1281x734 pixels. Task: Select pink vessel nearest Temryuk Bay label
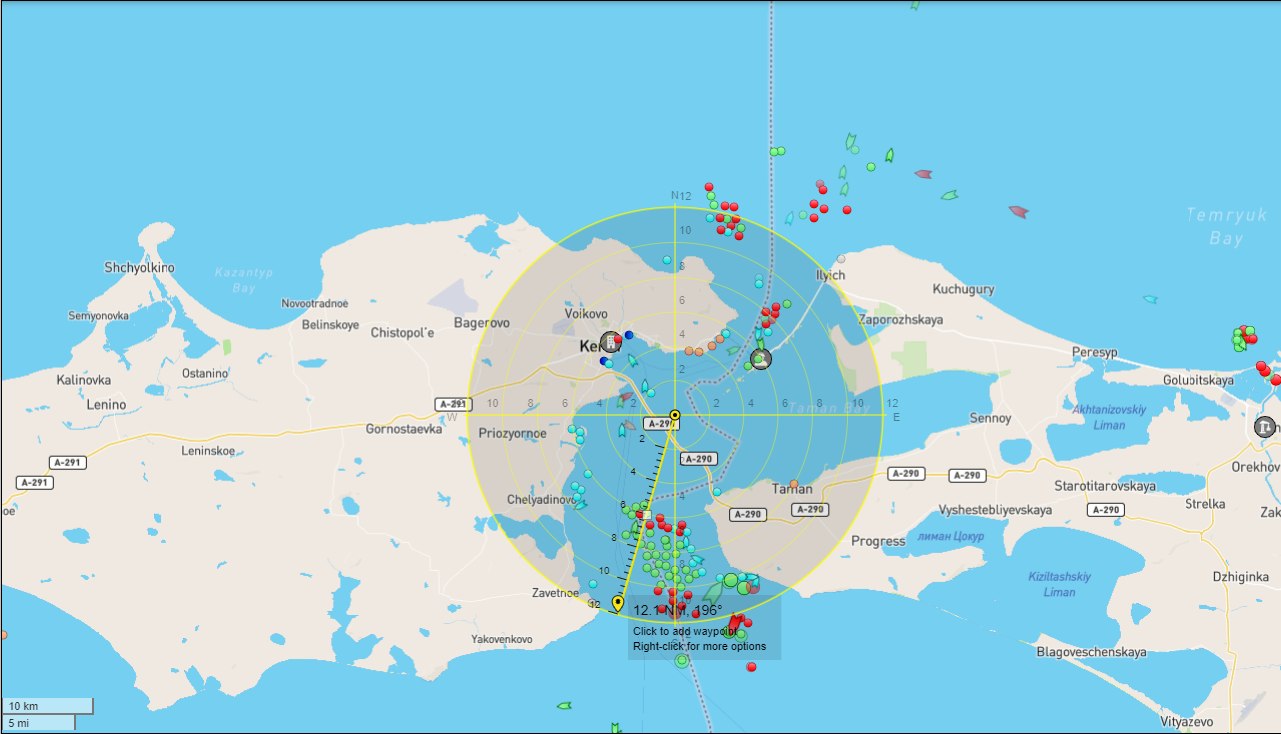pyautogui.click(x=1018, y=211)
